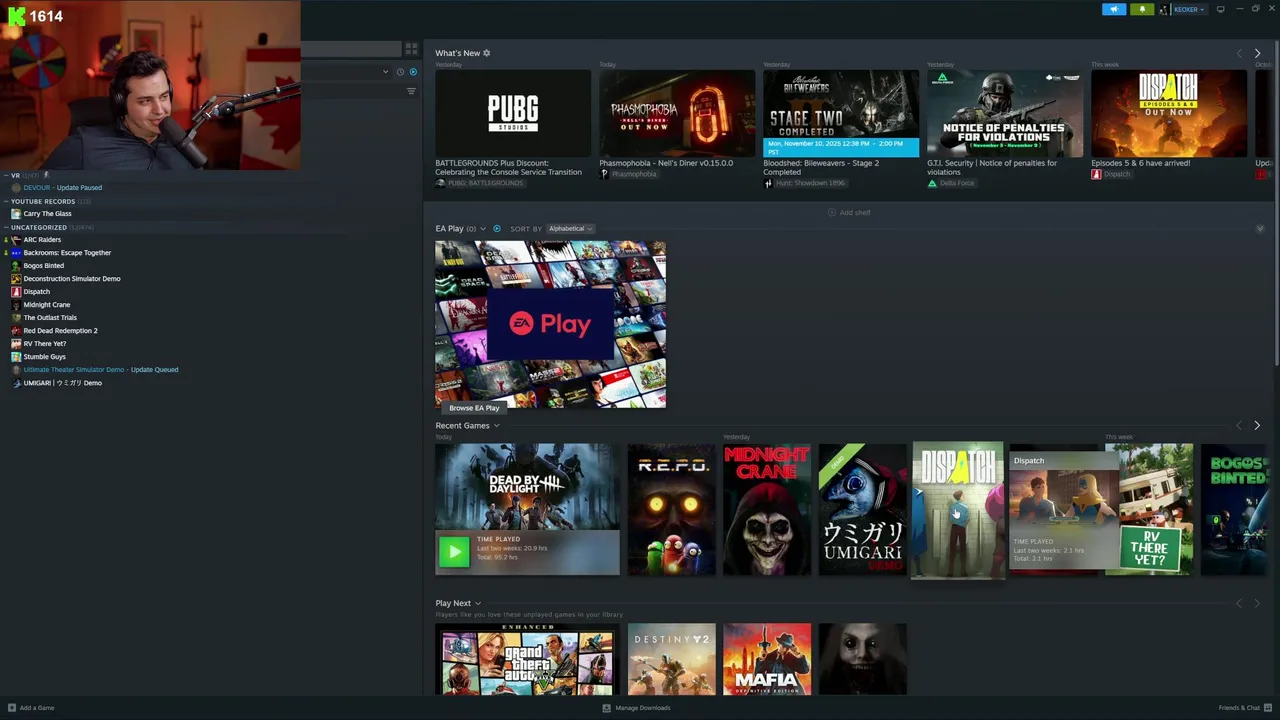The image size is (1280, 720).
Task: Open Mafia Definitive Edition cover
Action: tap(767, 659)
